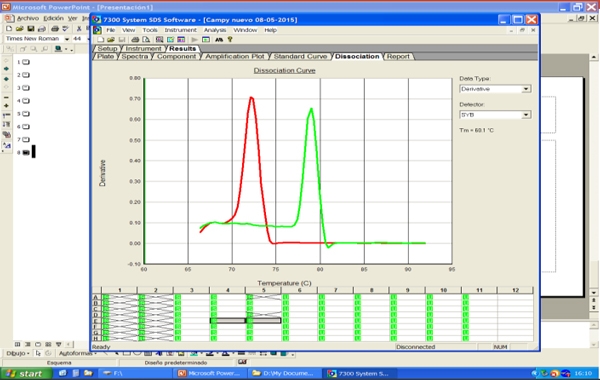
Task: Click the Help question mark toolbar icon
Action: click(230, 39)
